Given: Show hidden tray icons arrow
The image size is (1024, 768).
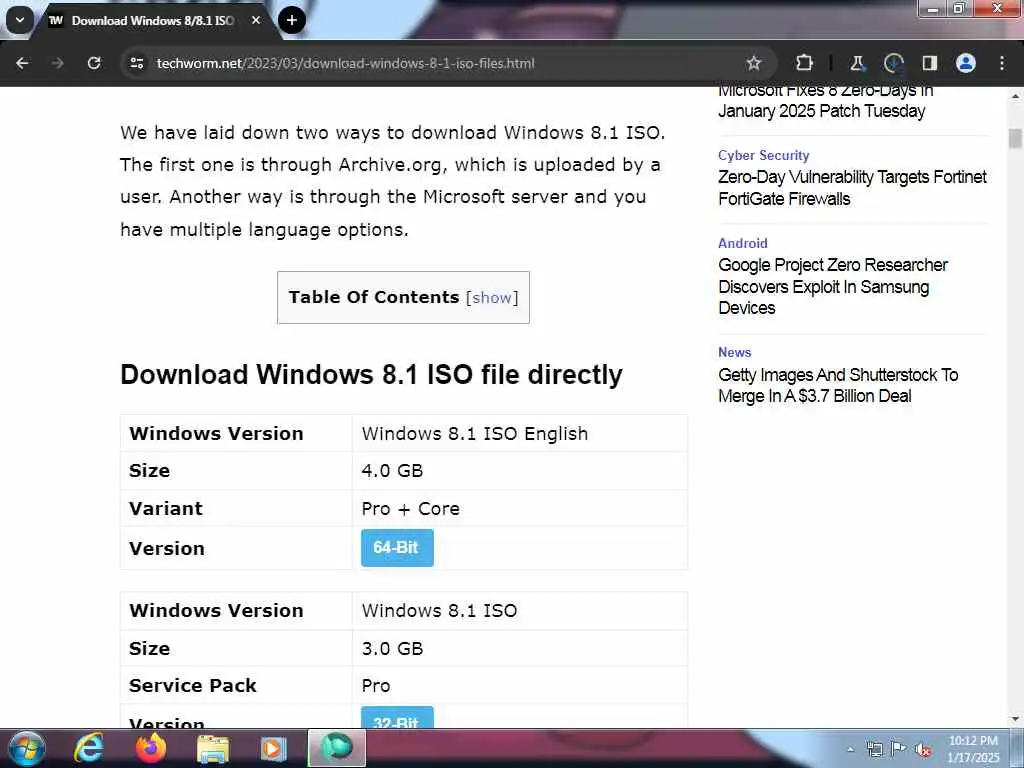Looking at the screenshot, I should (851, 750).
